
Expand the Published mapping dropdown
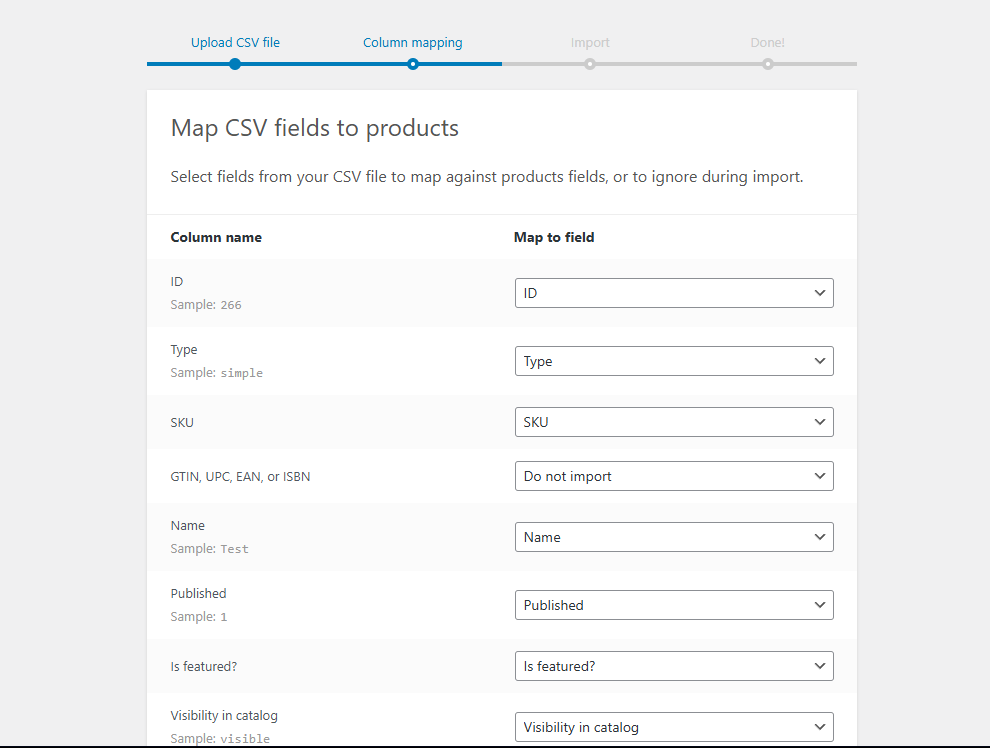click(673, 605)
